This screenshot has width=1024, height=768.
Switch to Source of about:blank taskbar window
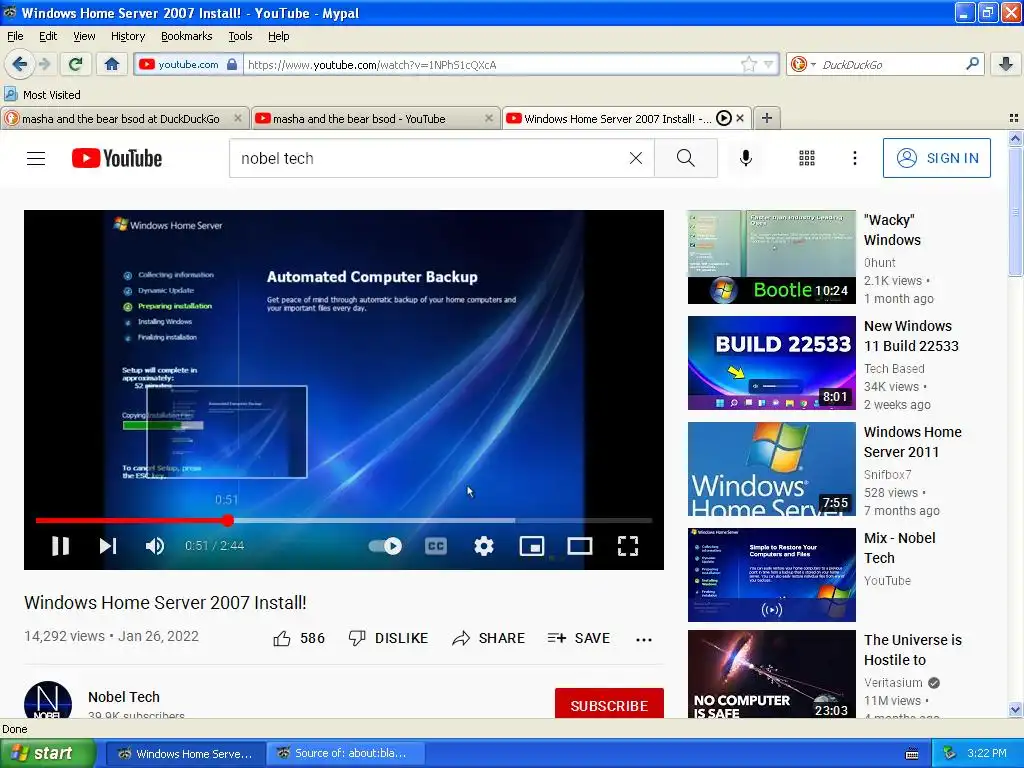click(x=345, y=754)
